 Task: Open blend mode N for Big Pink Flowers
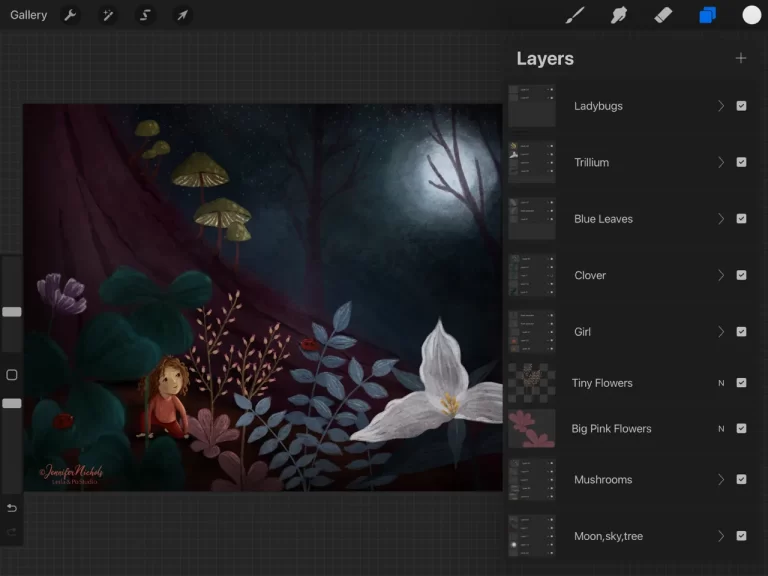pos(721,429)
